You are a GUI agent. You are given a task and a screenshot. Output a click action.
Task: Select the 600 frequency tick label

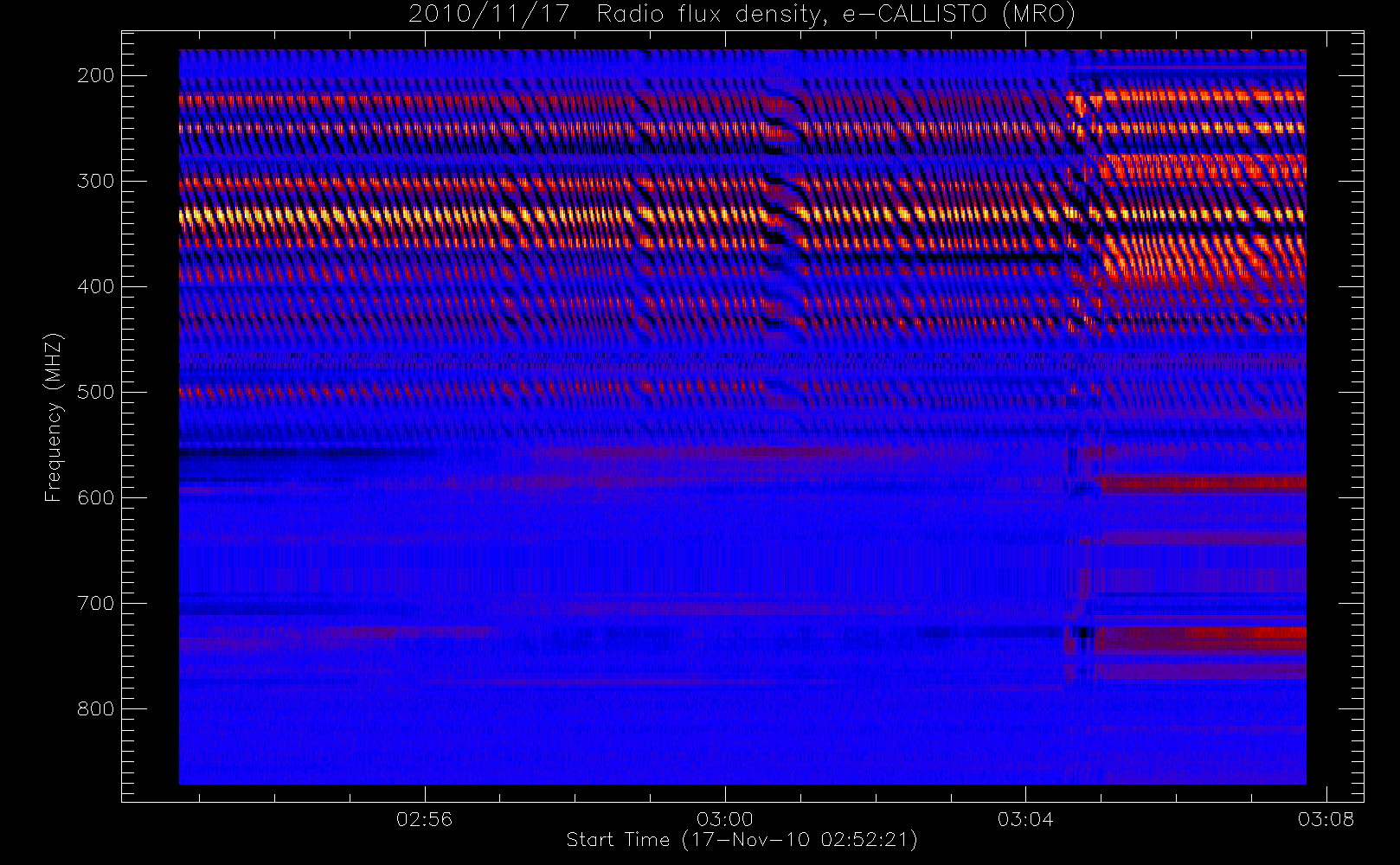click(x=96, y=497)
